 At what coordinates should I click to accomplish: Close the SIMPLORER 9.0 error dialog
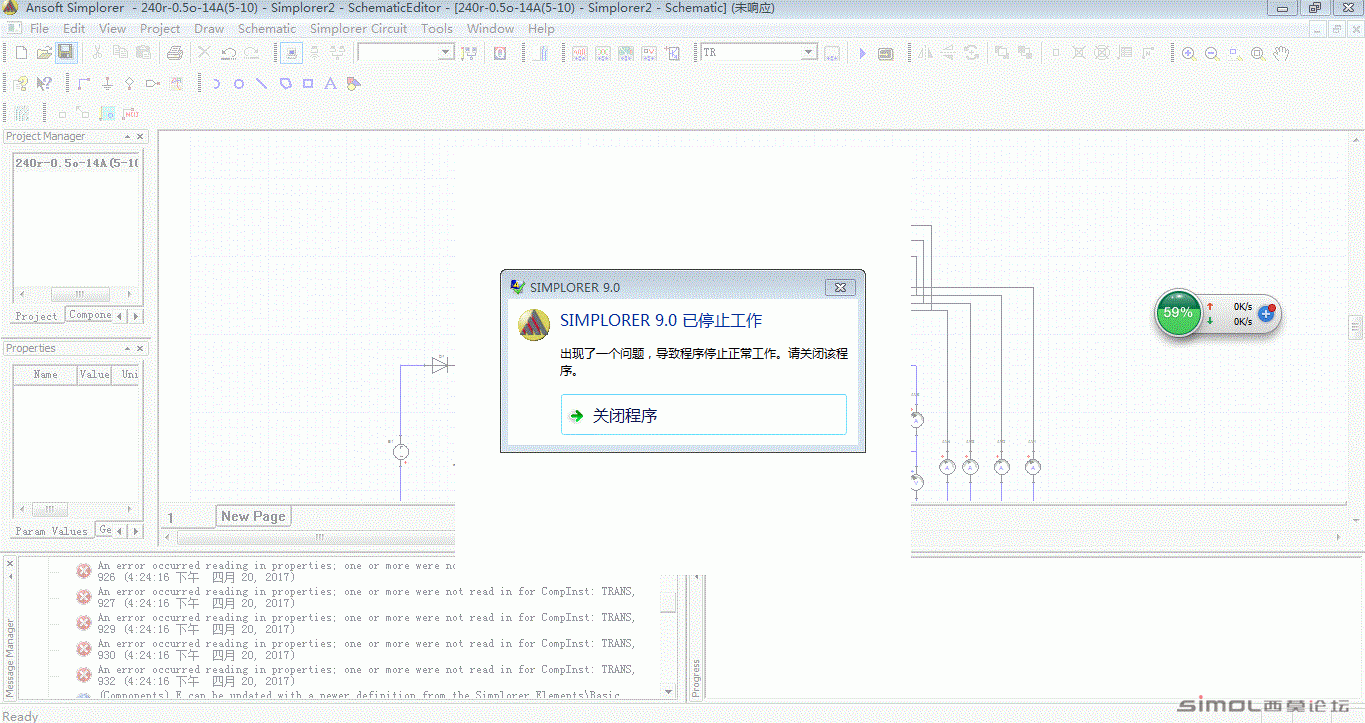pyautogui.click(x=841, y=287)
